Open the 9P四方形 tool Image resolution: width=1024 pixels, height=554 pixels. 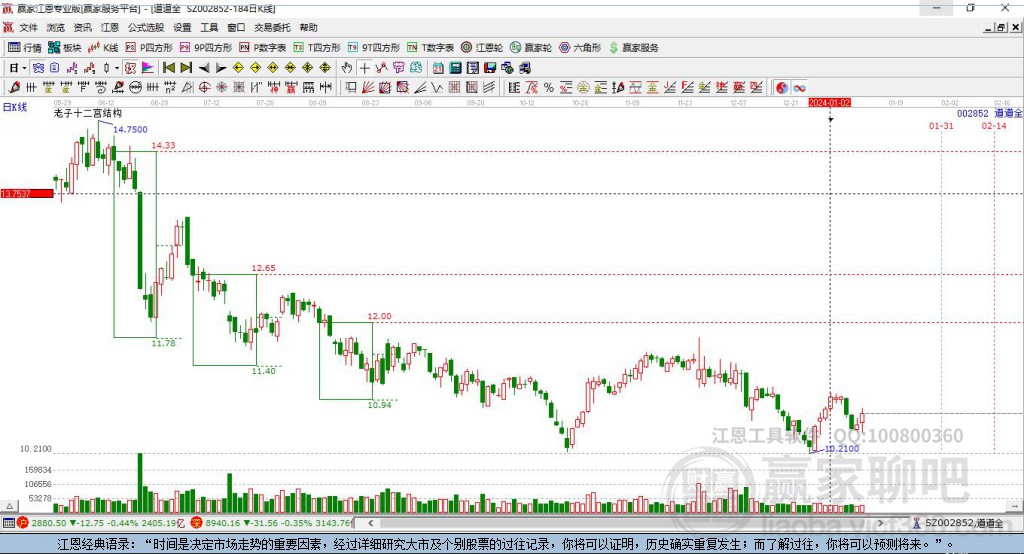(x=206, y=48)
